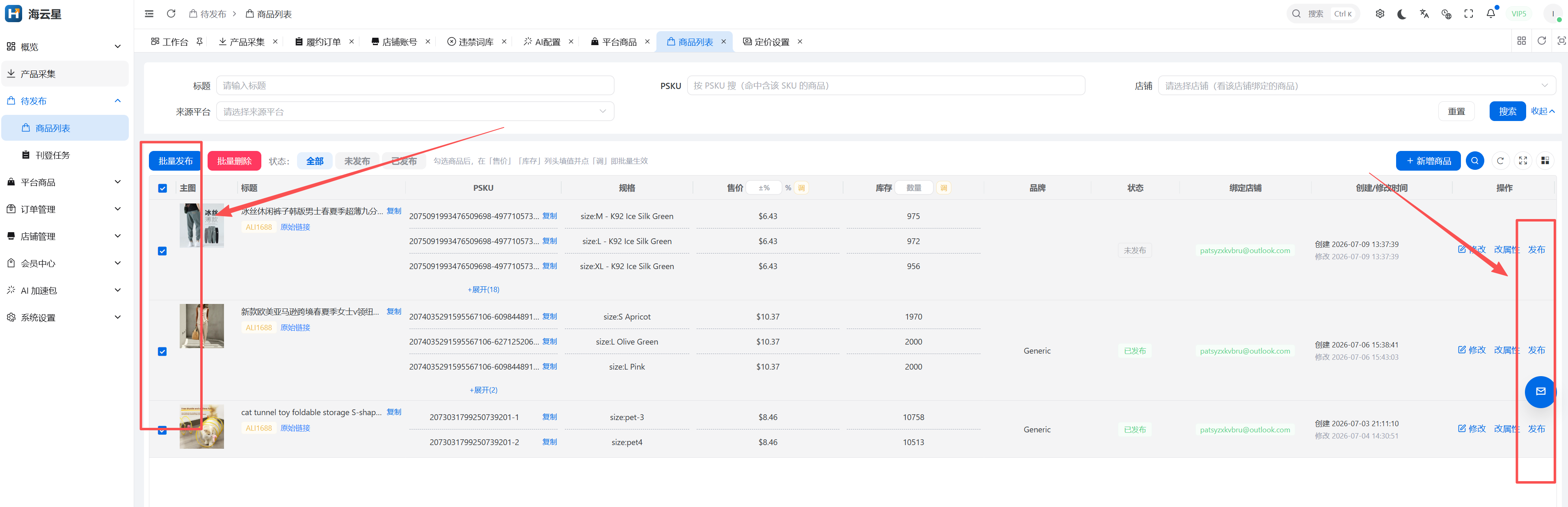The width and height of the screenshot is (1568, 507).
Task: Click the 标题 input field
Action: pyautogui.click(x=415, y=85)
